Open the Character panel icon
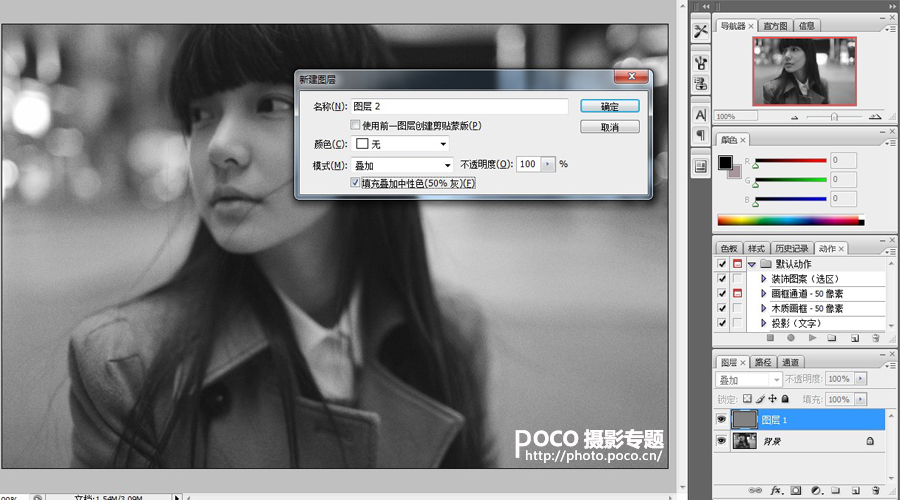This screenshot has width=900, height=500. pos(700,115)
